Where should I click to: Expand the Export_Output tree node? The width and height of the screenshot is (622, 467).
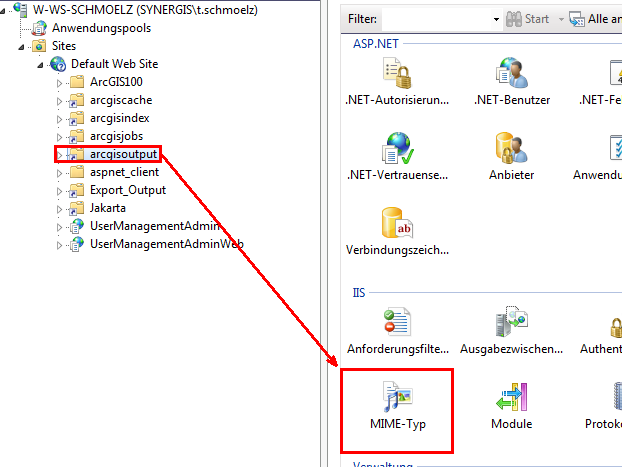(x=59, y=191)
